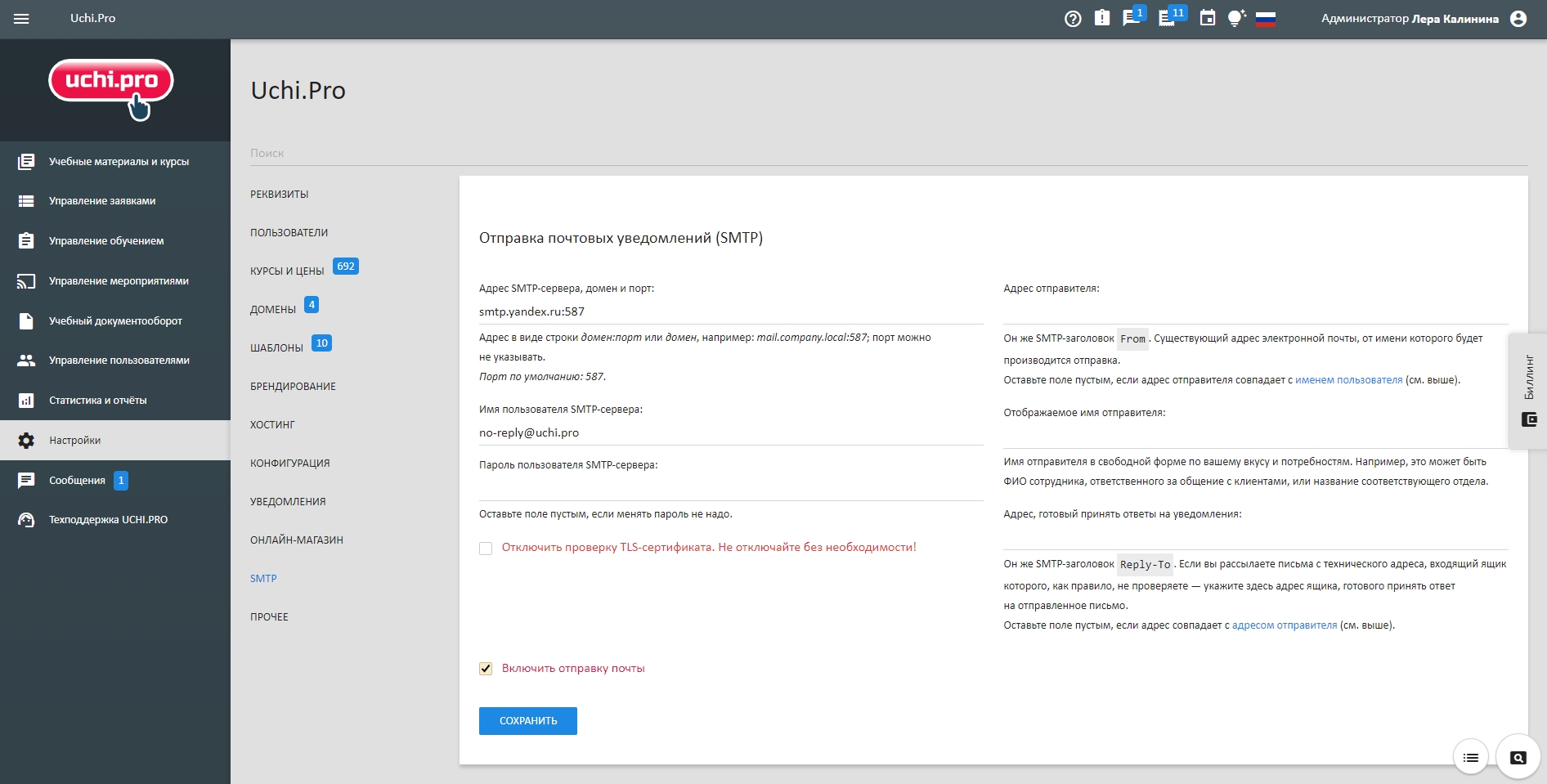Switch to УВЕДОМЛЕНИЯ settings tab
The width and height of the screenshot is (1547, 784).
click(288, 502)
